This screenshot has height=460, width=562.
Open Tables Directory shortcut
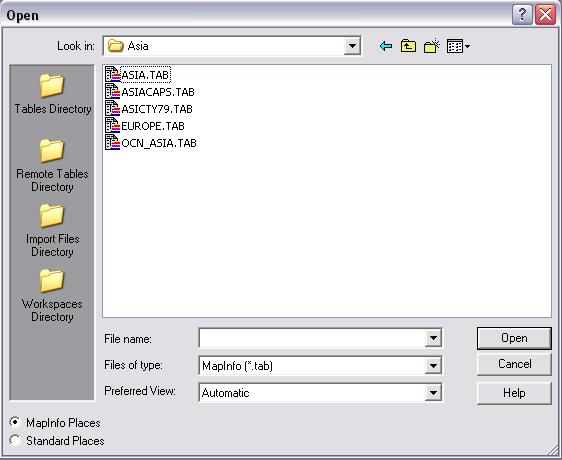pyautogui.click(x=52, y=94)
